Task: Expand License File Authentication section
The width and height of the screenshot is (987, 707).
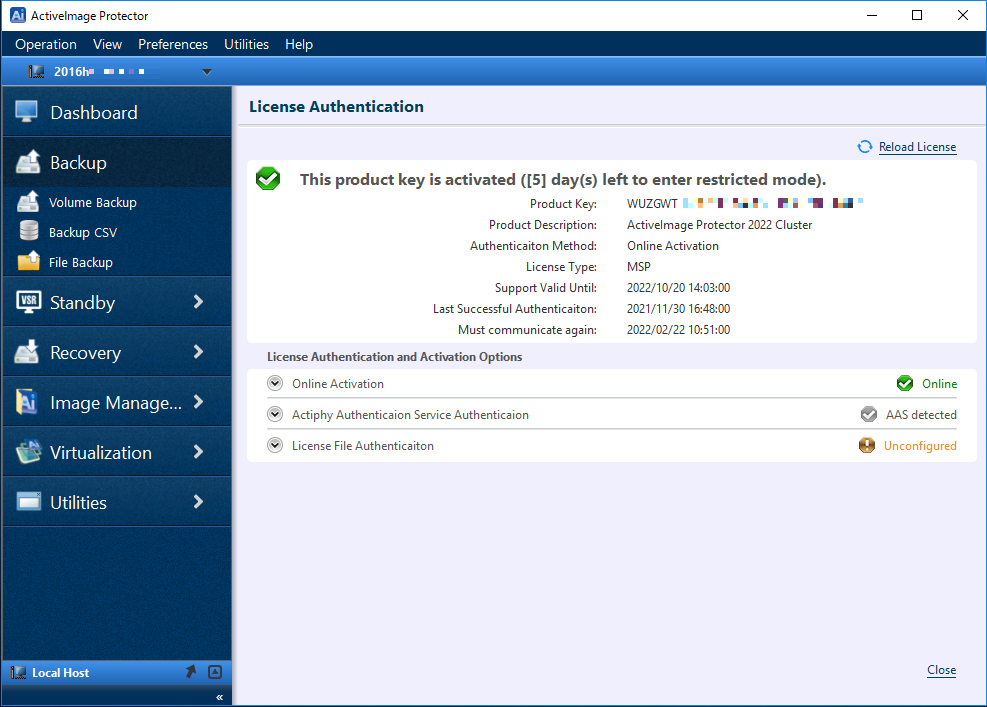Action: tap(275, 445)
